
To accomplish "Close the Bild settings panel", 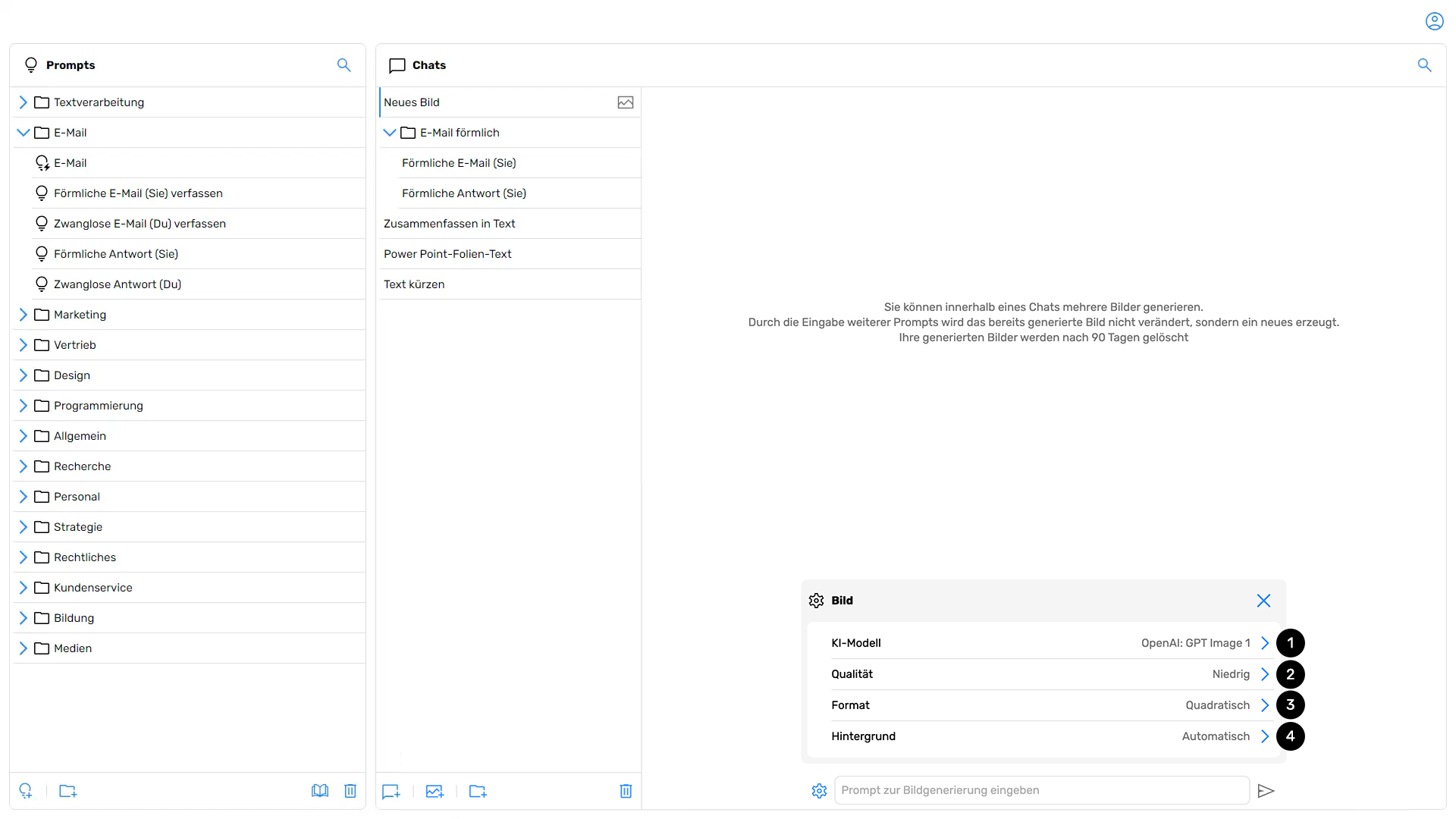I will point(1263,600).
